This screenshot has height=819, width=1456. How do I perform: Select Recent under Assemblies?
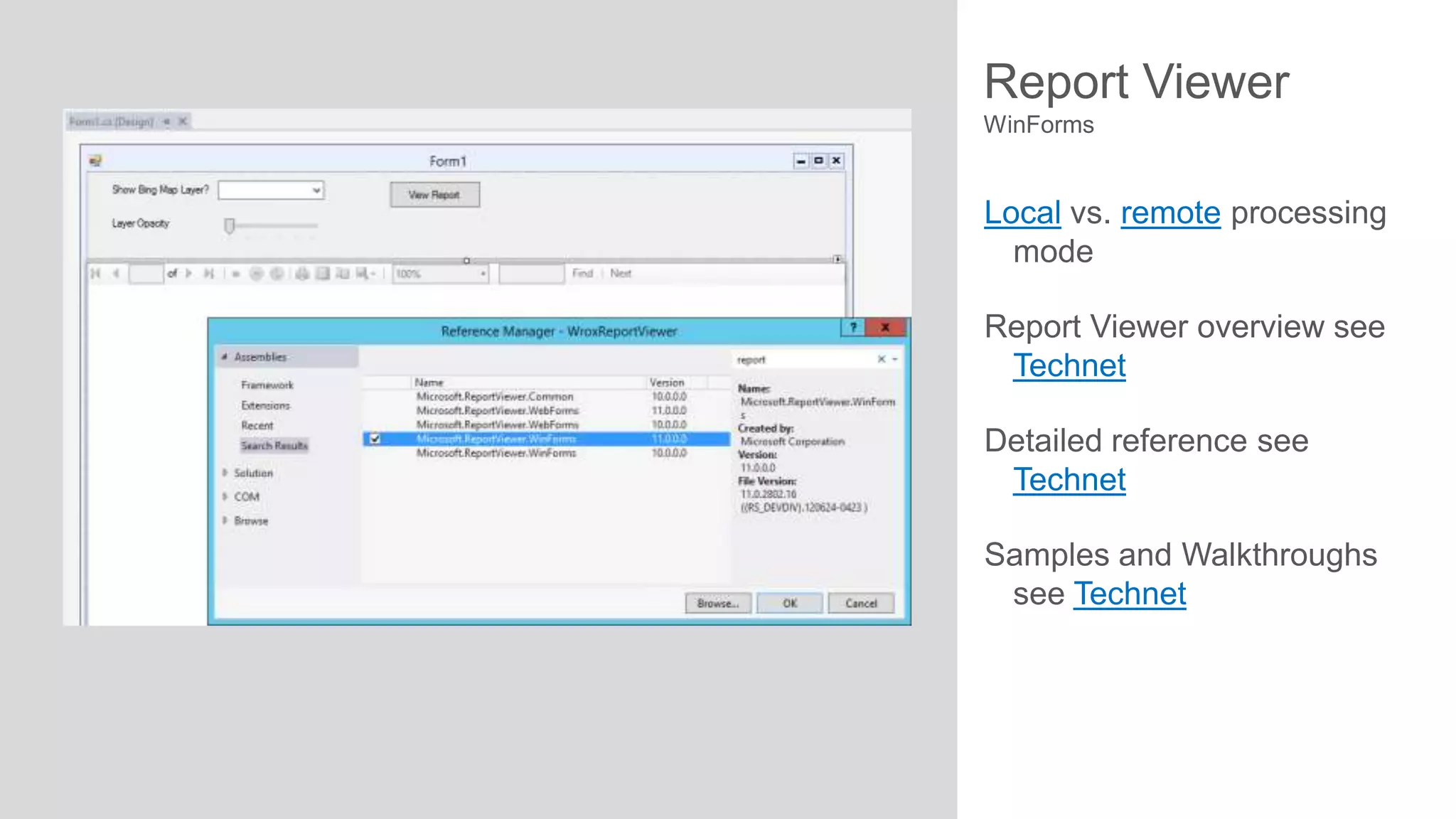257,425
